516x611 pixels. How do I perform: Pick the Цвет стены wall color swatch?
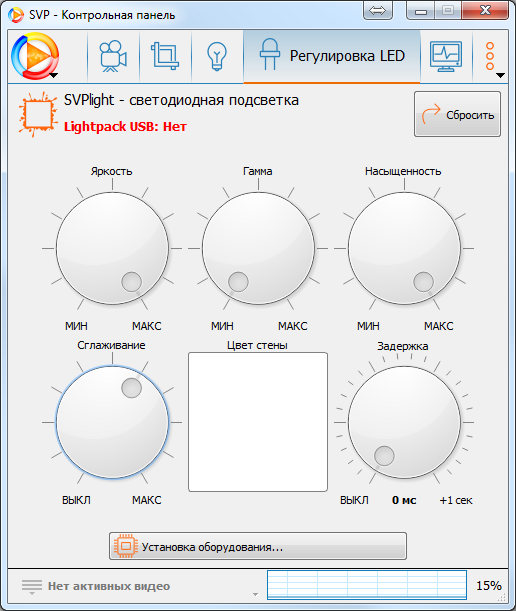(x=258, y=422)
